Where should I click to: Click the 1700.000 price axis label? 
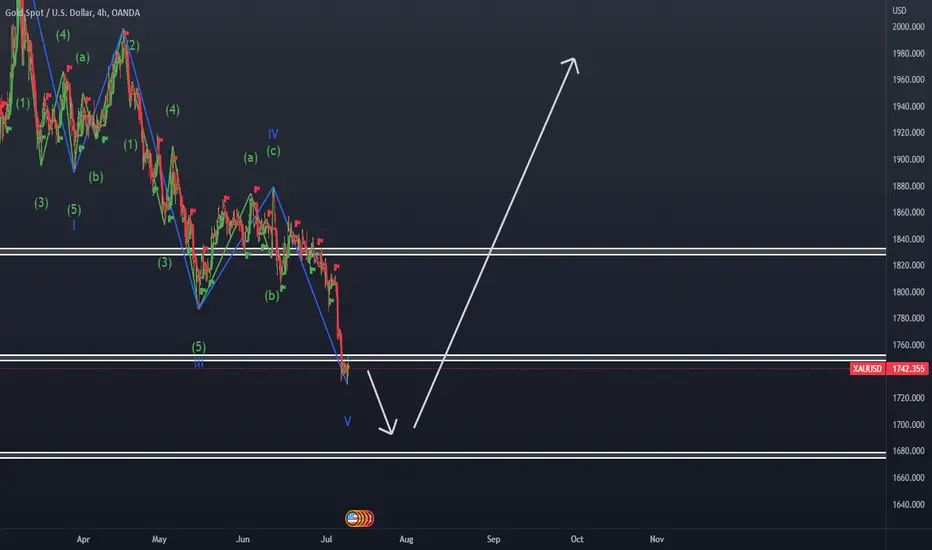[908, 425]
